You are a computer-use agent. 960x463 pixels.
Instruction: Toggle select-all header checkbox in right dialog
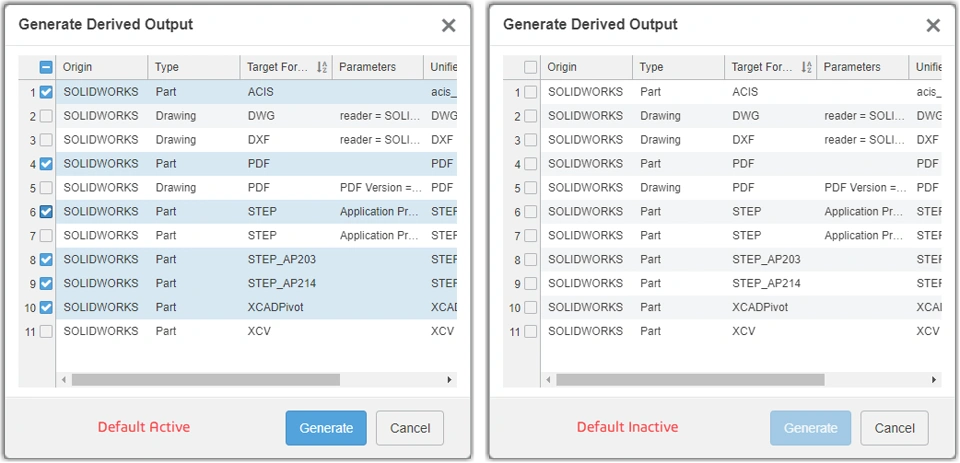[530, 67]
